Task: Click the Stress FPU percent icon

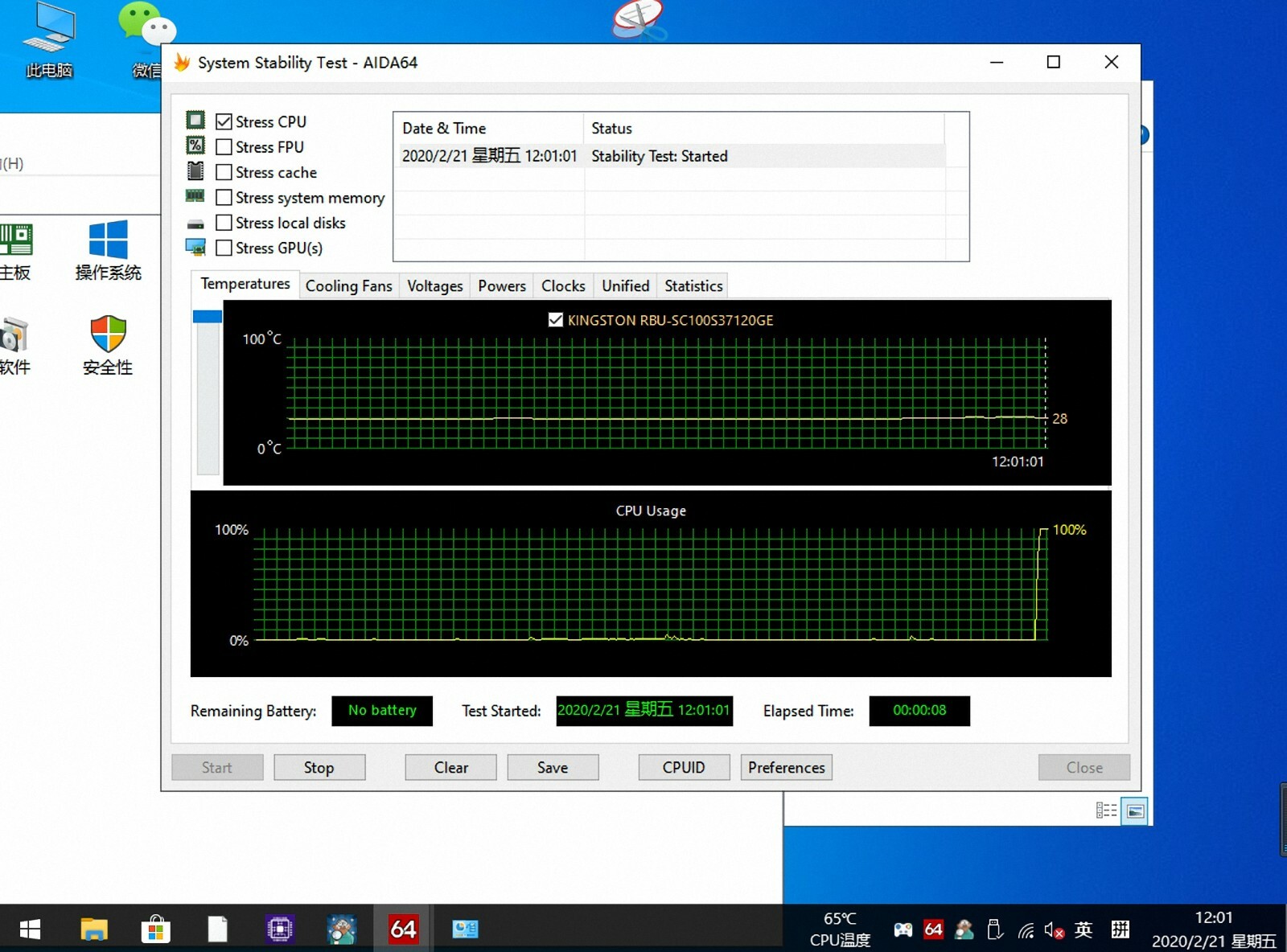Action: (195, 146)
